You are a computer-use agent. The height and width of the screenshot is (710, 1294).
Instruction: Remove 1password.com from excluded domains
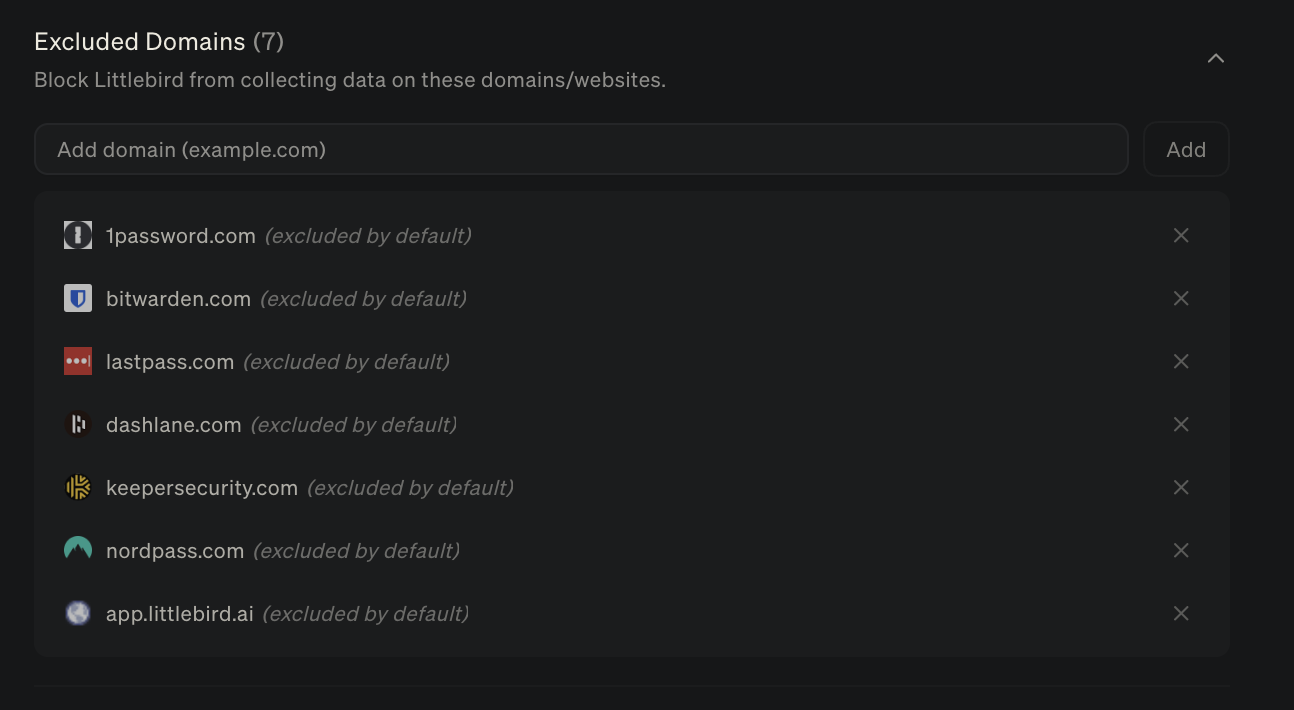[x=1181, y=236]
